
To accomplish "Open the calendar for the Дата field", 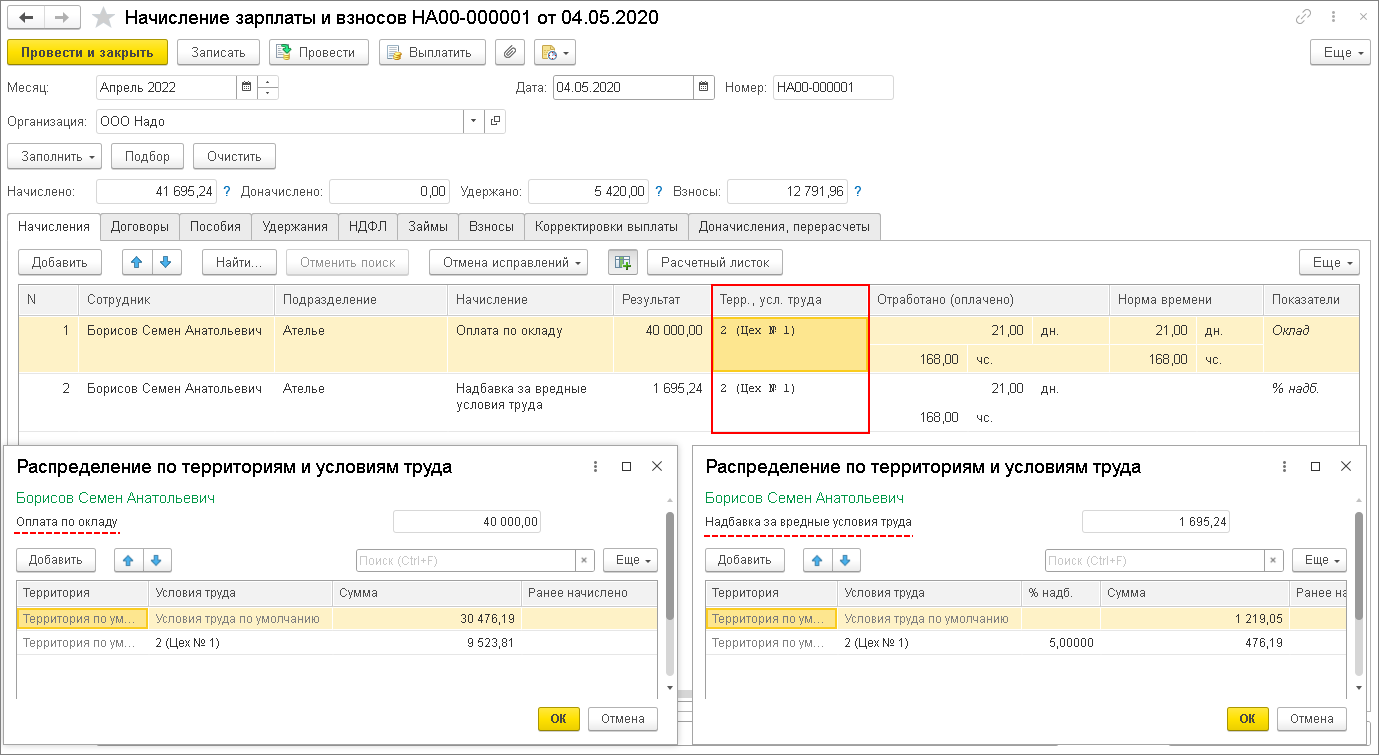I will (x=705, y=87).
